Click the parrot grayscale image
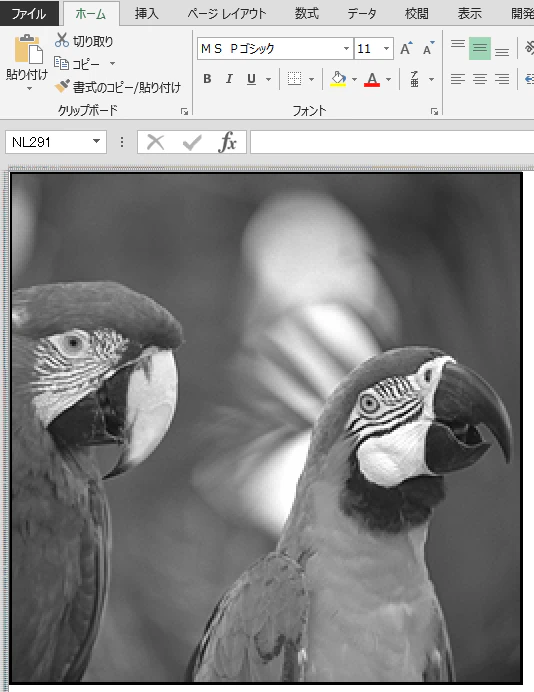534x692 pixels. (266, 428)
